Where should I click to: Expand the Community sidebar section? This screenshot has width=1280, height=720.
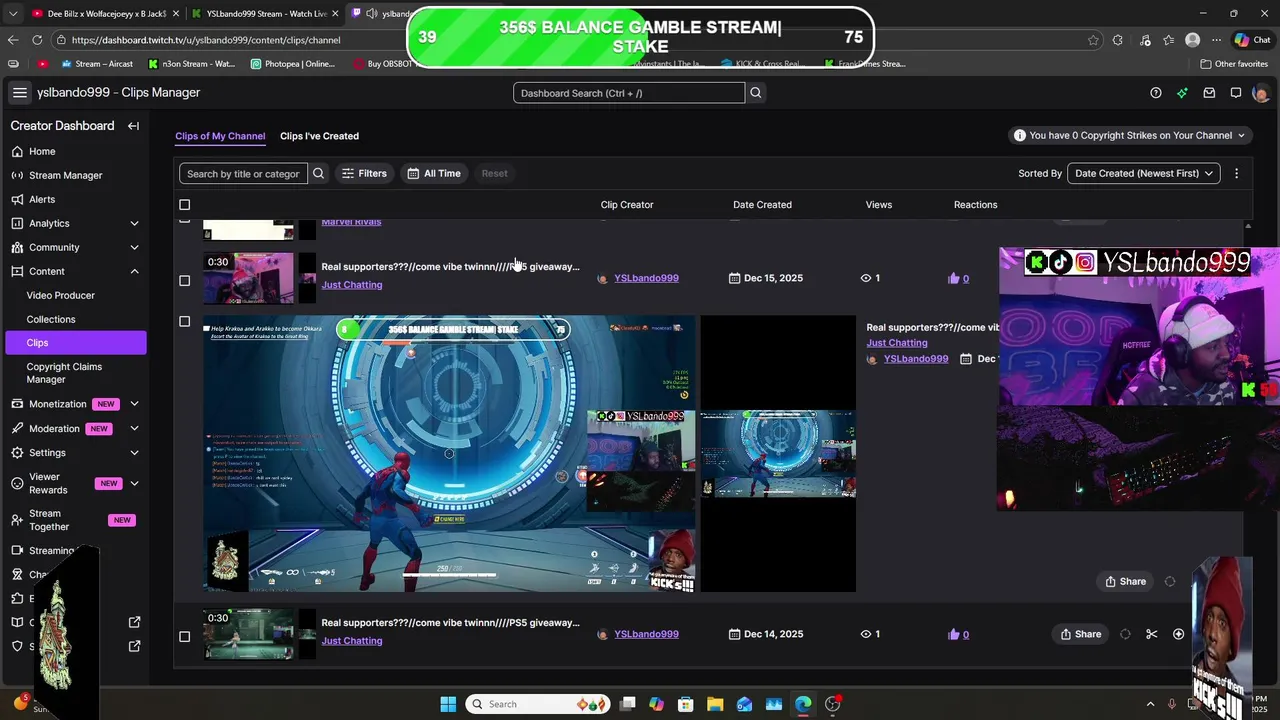pos(134,247)
